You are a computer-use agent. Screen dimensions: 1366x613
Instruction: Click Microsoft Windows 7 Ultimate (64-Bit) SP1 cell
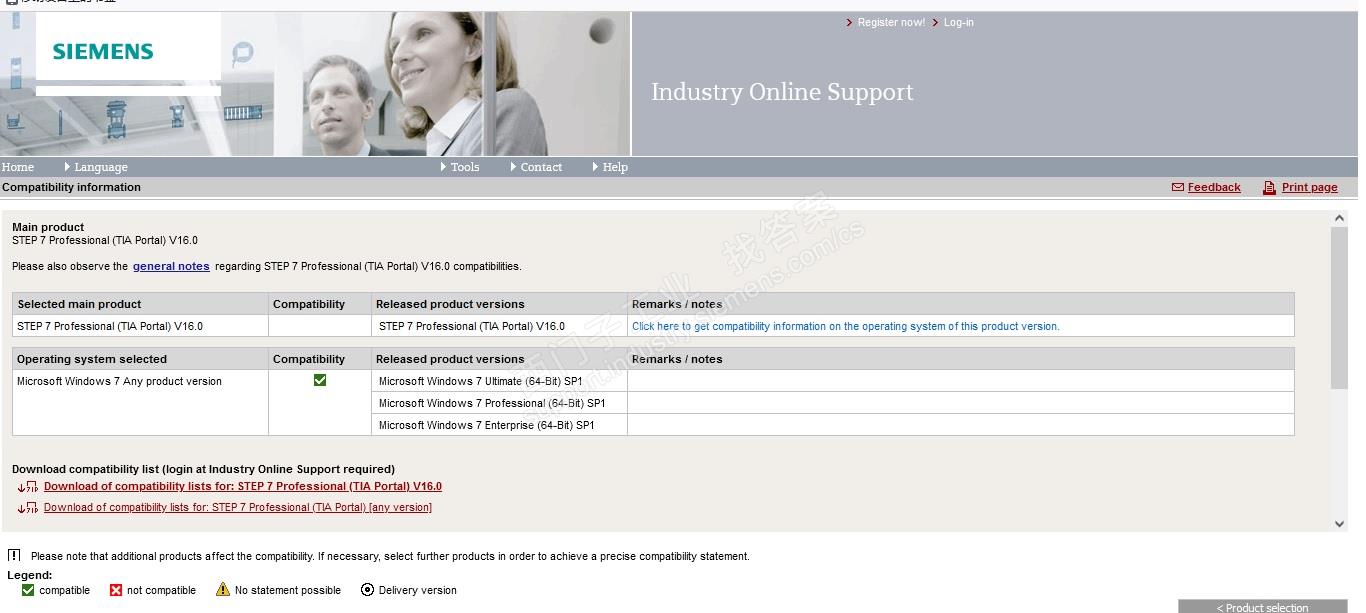tap(499, 381)
